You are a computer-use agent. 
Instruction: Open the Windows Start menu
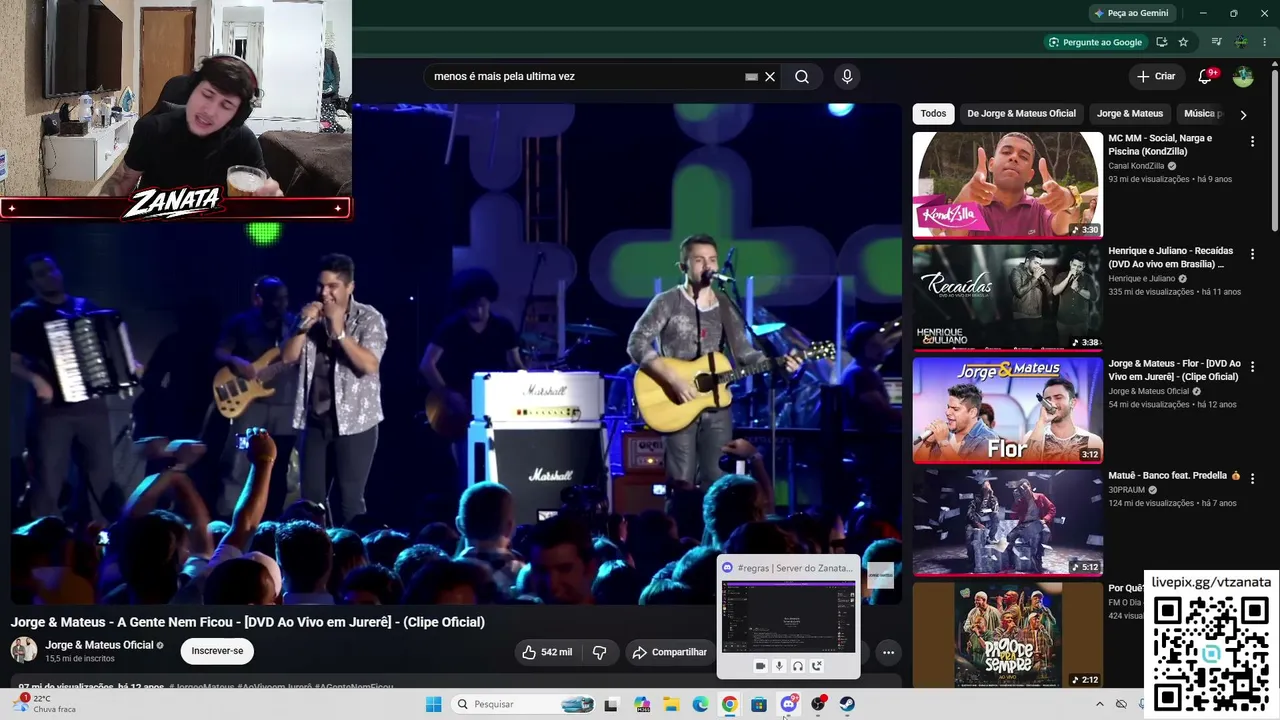click(433, 705)
